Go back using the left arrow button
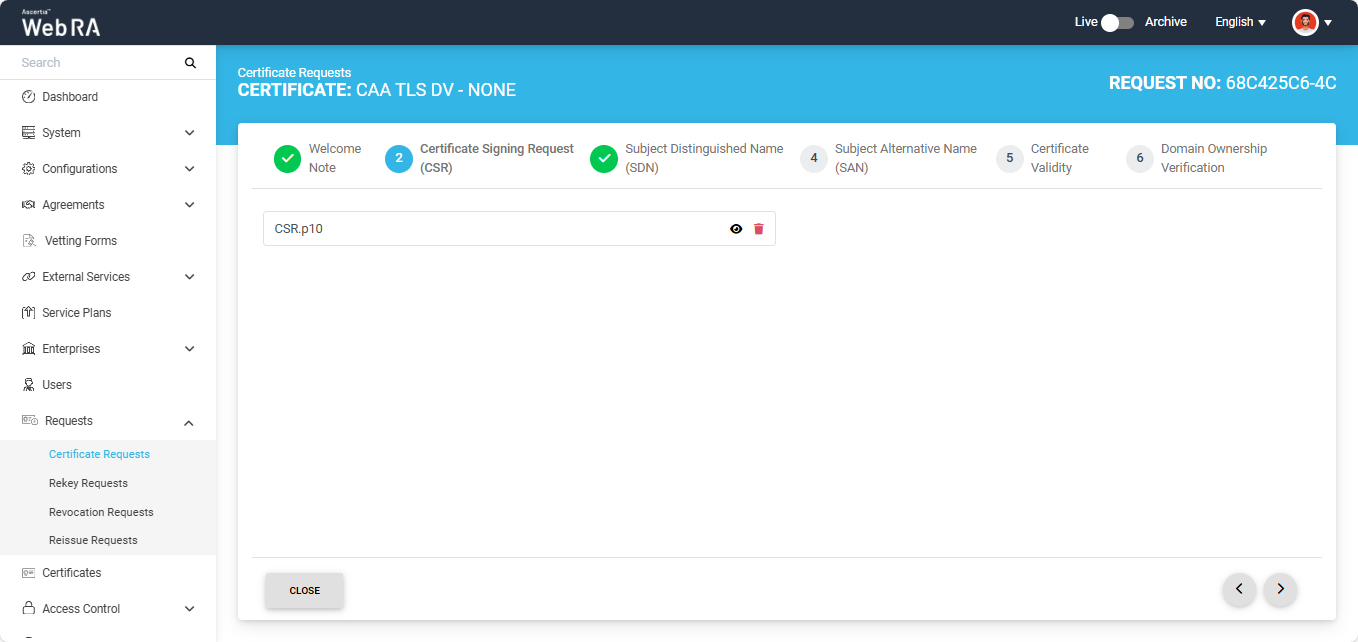This screenshot has height=642, width=1358. 1239,589
